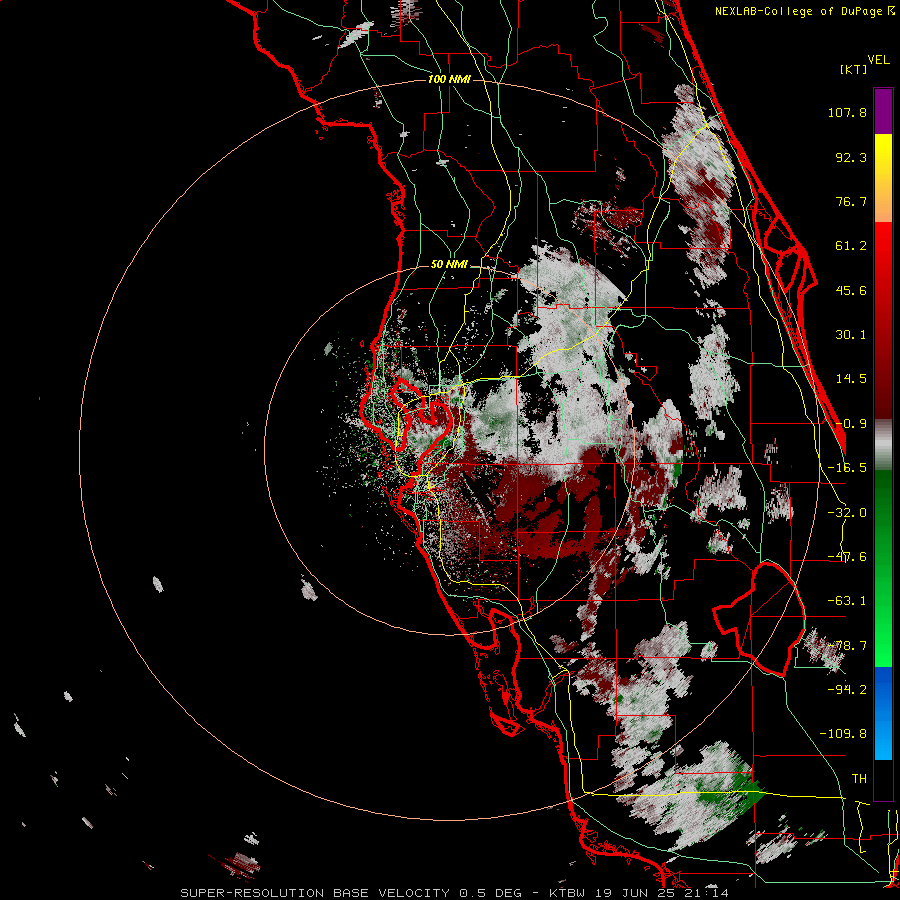Click the TH label on the legend
Screen dimensions: 900x900
click(859, 779)
